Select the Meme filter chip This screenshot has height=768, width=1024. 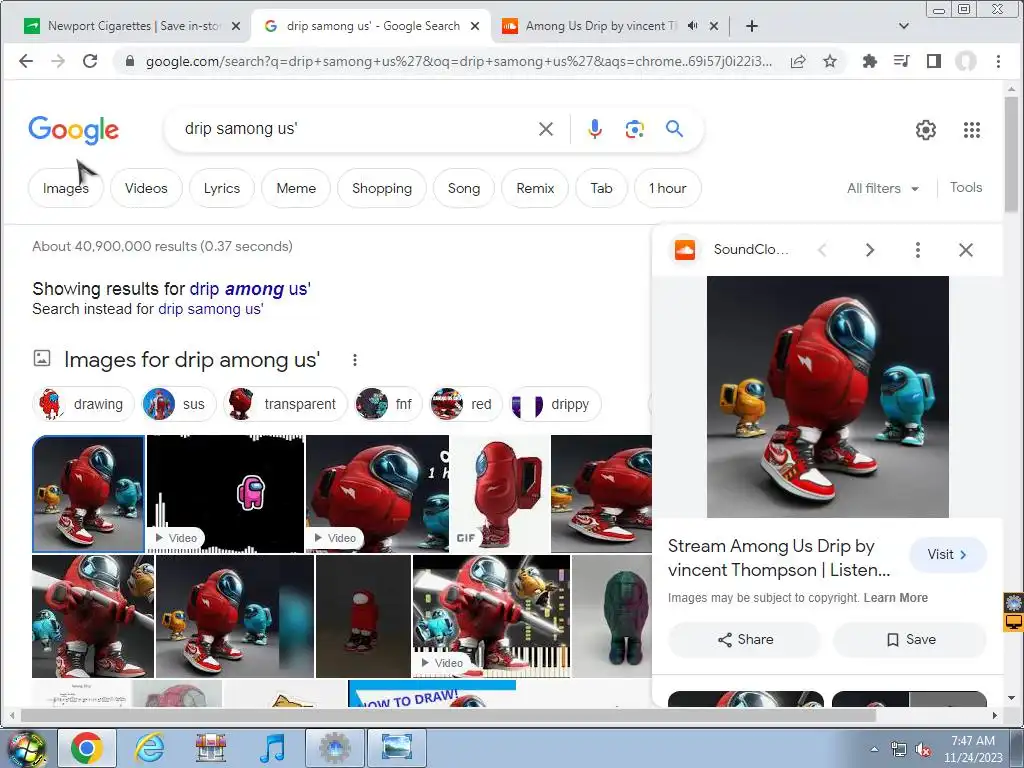[296, 188]
